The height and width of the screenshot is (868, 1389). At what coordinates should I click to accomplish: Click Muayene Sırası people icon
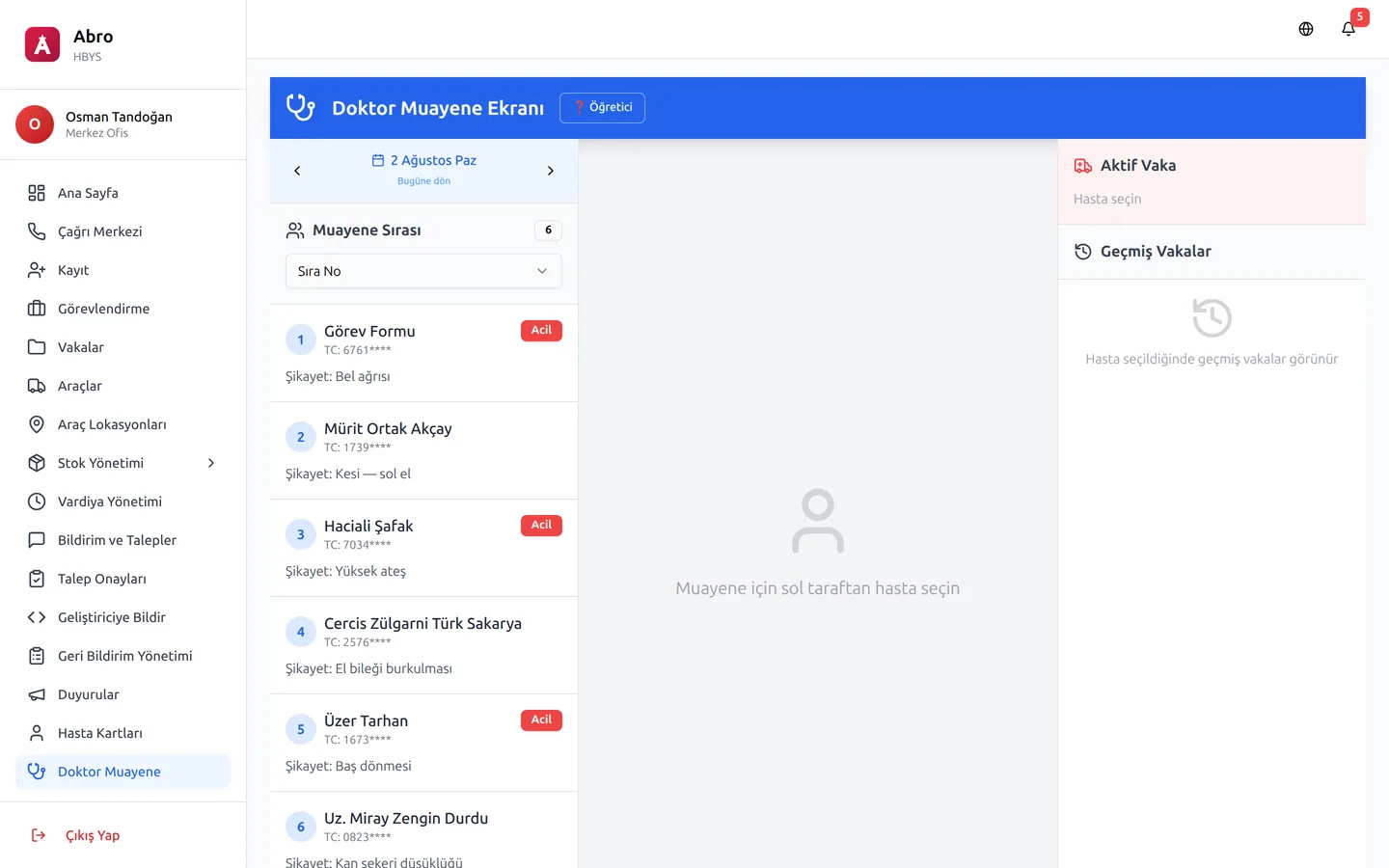coord(295,231)
